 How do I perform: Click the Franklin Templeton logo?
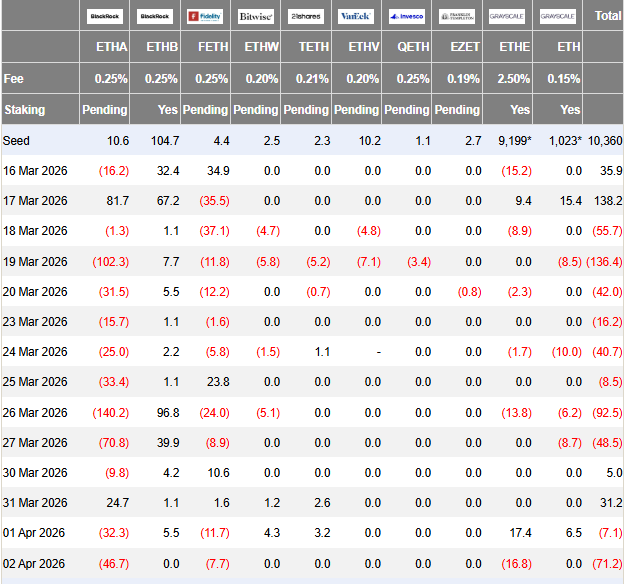(x=457, y=17)
